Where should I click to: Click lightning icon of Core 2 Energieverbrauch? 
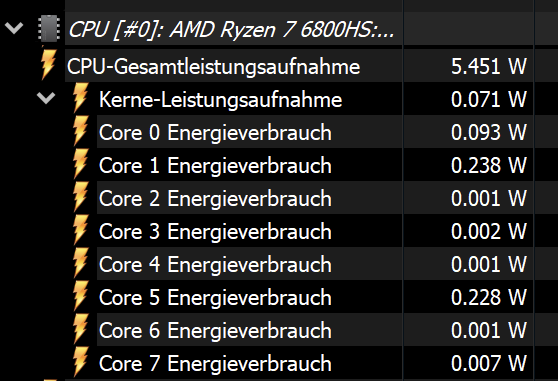[80, 197]
